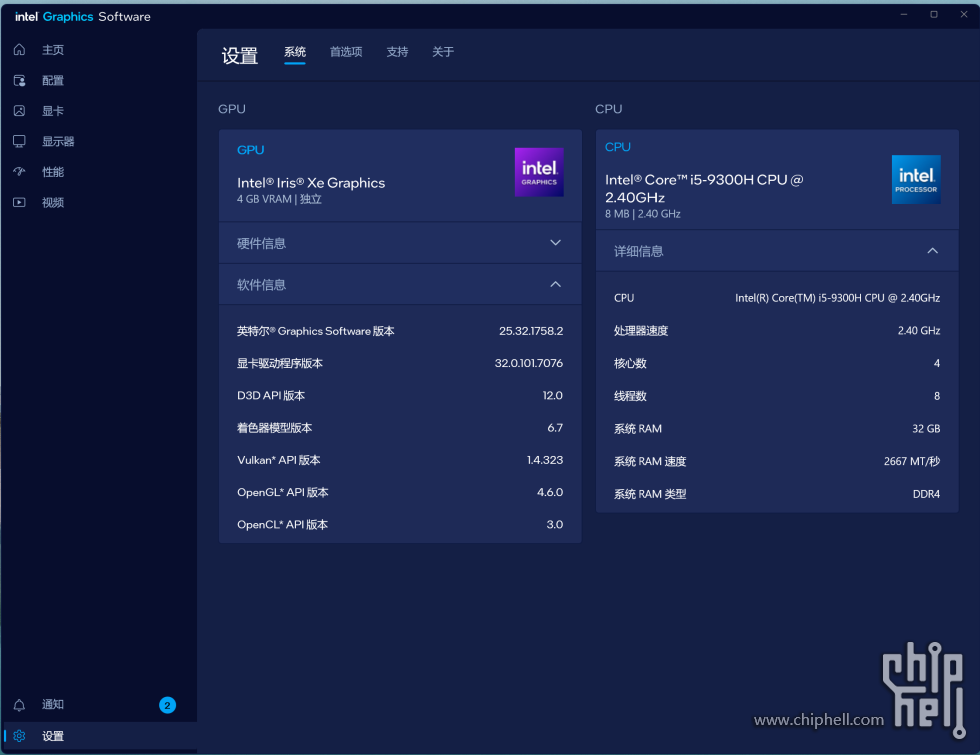
Task: Click the Intel Graphics Software title logo
Action: coord(83,16)
